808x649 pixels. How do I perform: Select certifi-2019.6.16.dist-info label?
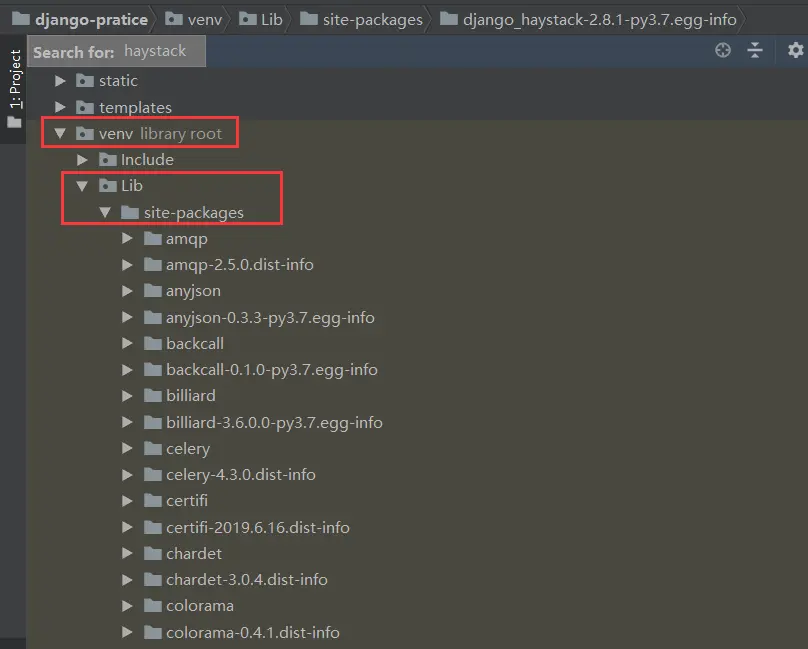(258, 528)
